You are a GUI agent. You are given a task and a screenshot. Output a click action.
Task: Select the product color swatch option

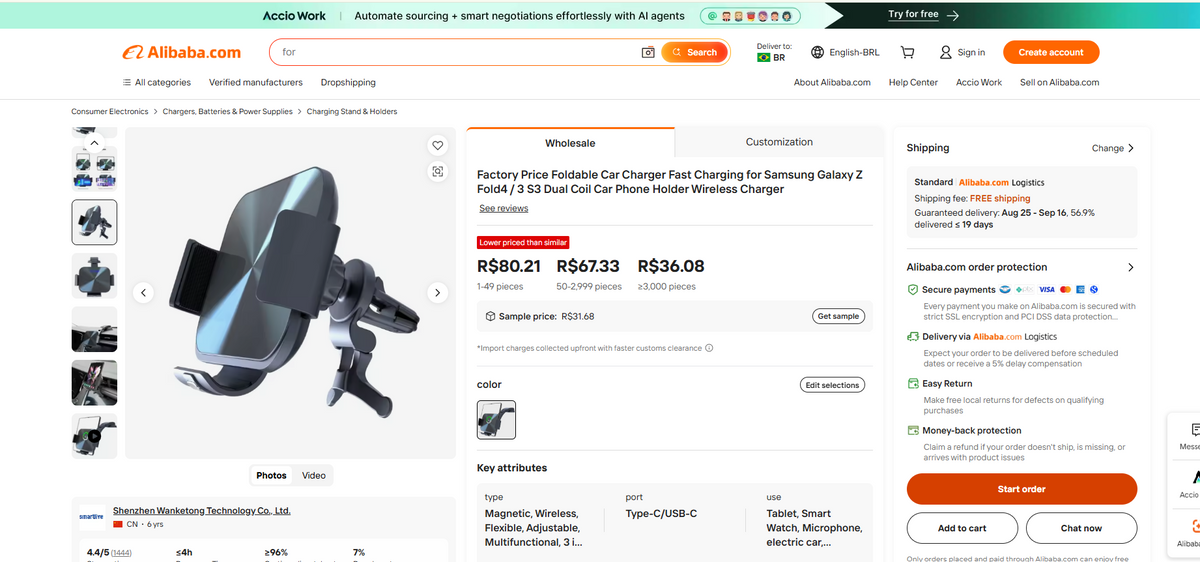[496, 420]
